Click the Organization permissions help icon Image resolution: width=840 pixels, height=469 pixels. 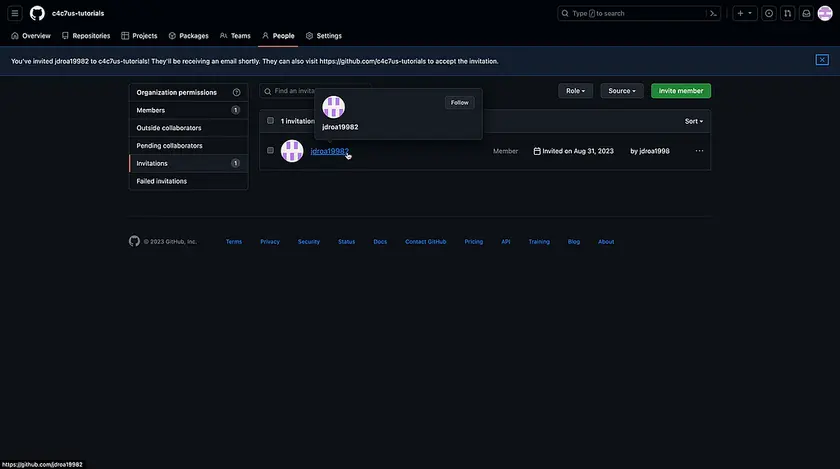(x=236, y=92)
